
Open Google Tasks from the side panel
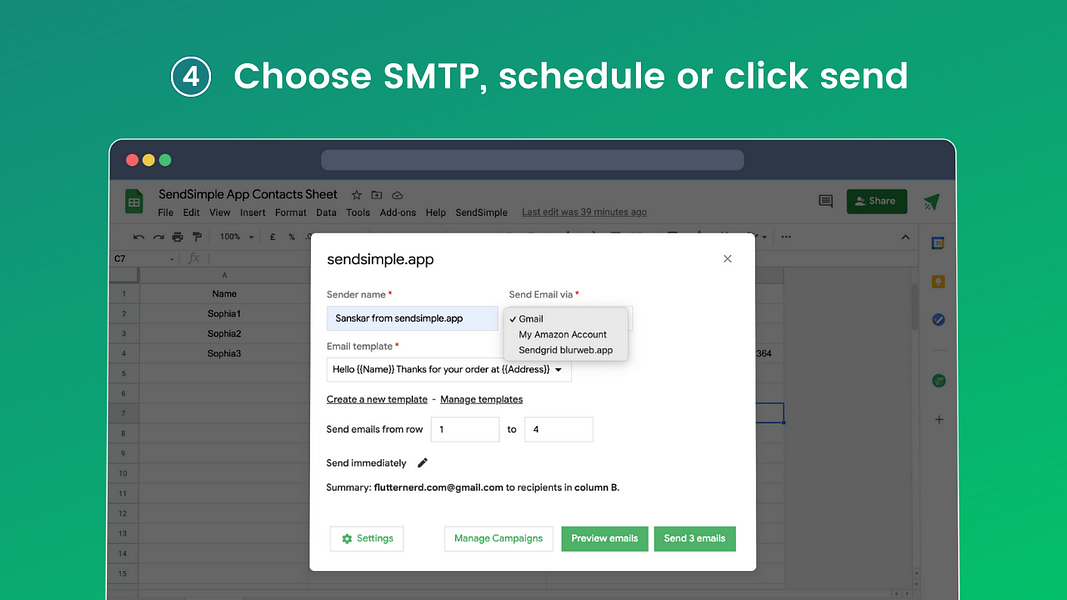point(938,322)
